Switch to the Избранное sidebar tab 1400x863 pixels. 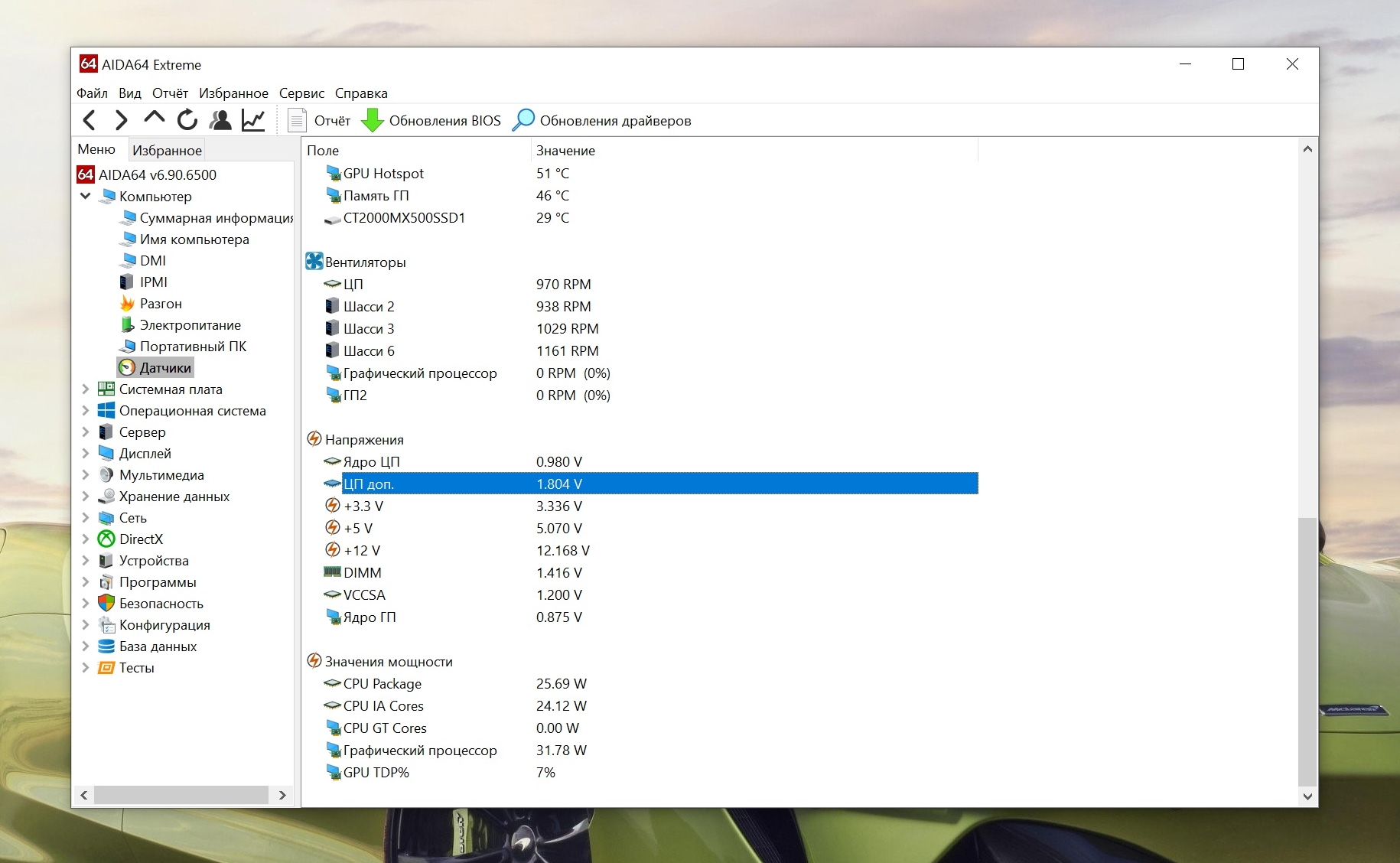coord(167,151)
